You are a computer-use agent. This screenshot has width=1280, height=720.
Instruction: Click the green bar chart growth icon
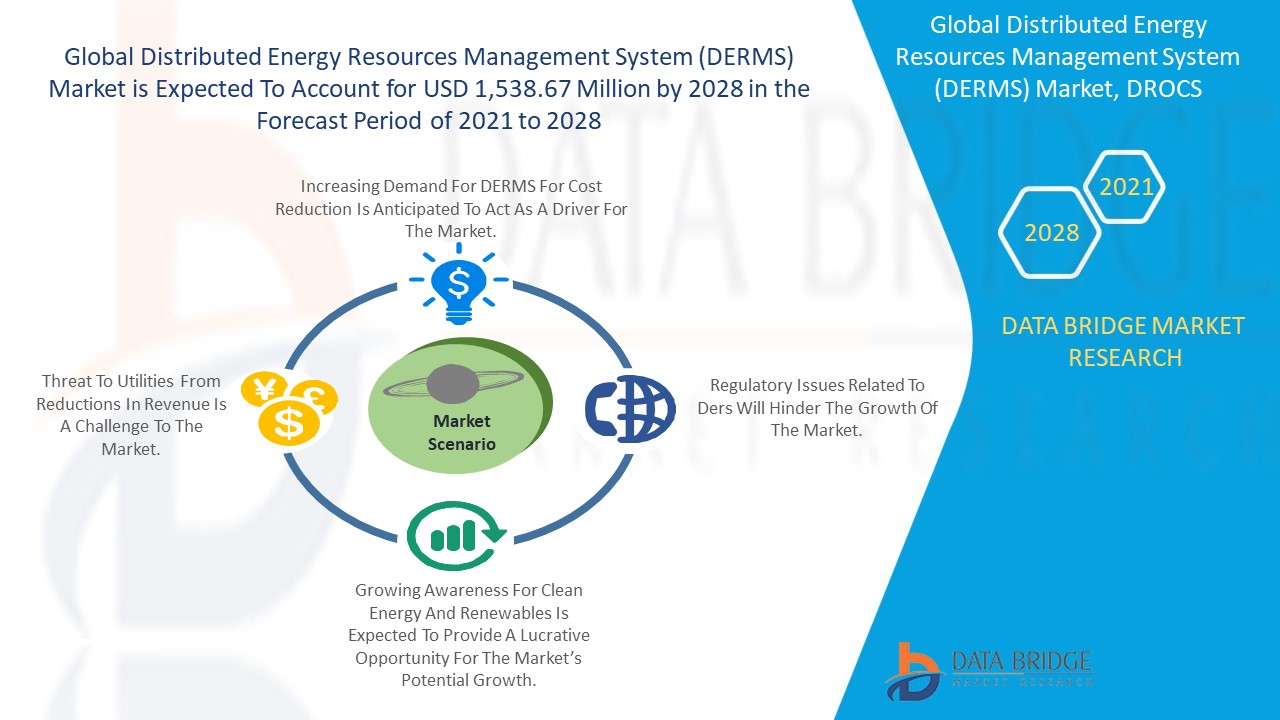(x=456, y=535)
